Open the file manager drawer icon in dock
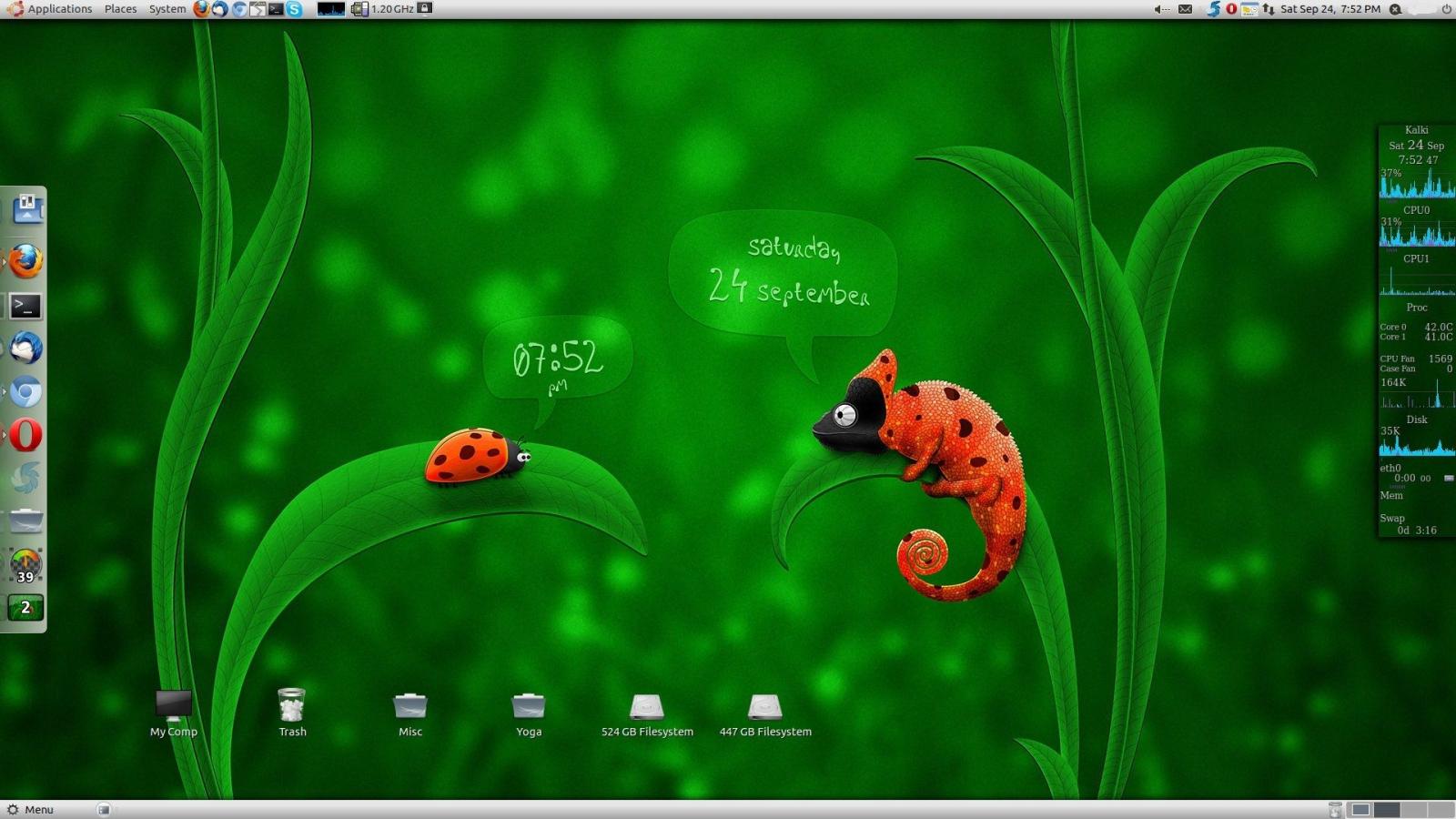Screen dimensions: 1456x819 click(x=25, y=519)
